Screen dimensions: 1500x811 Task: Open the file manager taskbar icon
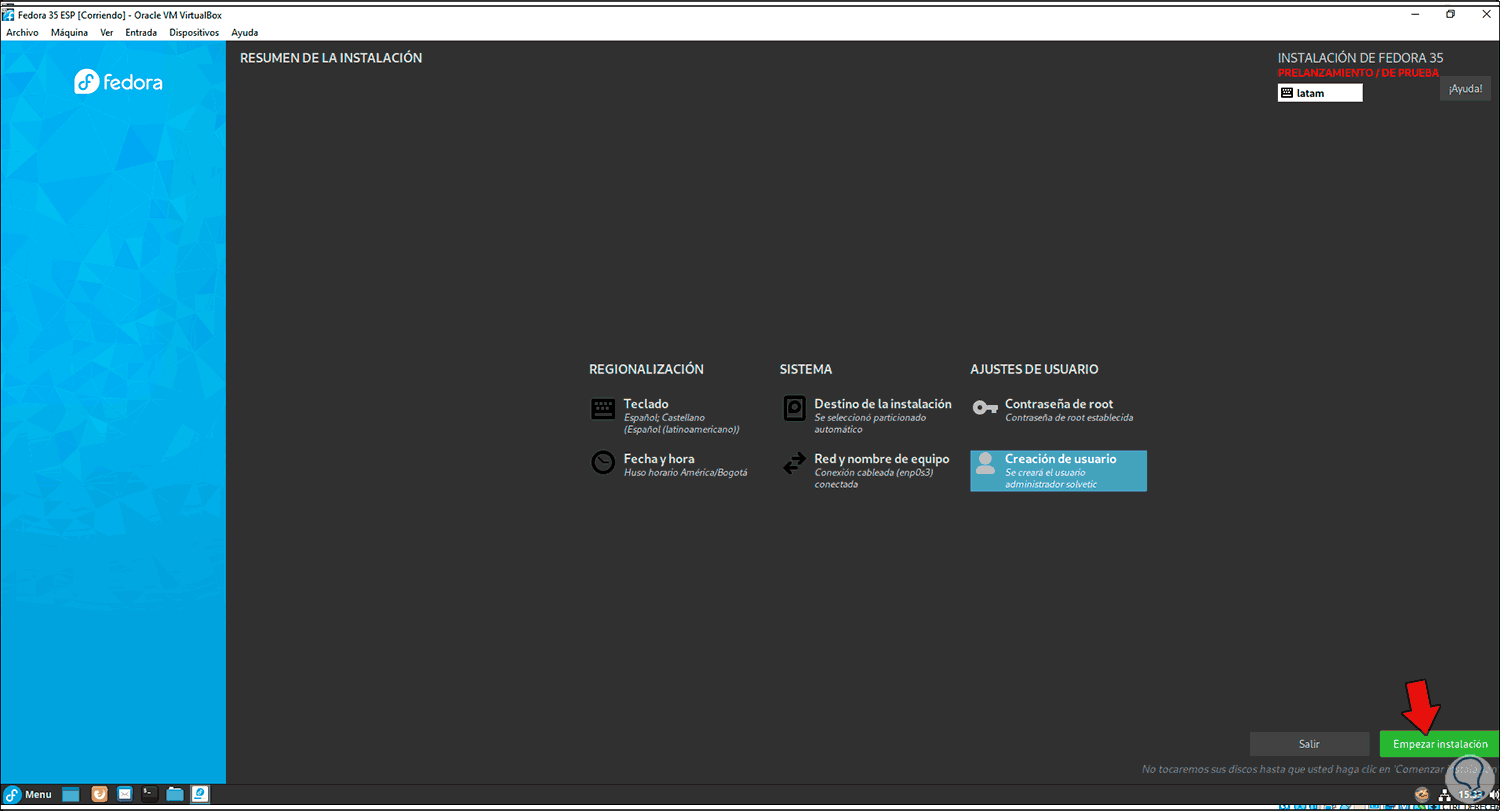point(175,794)
